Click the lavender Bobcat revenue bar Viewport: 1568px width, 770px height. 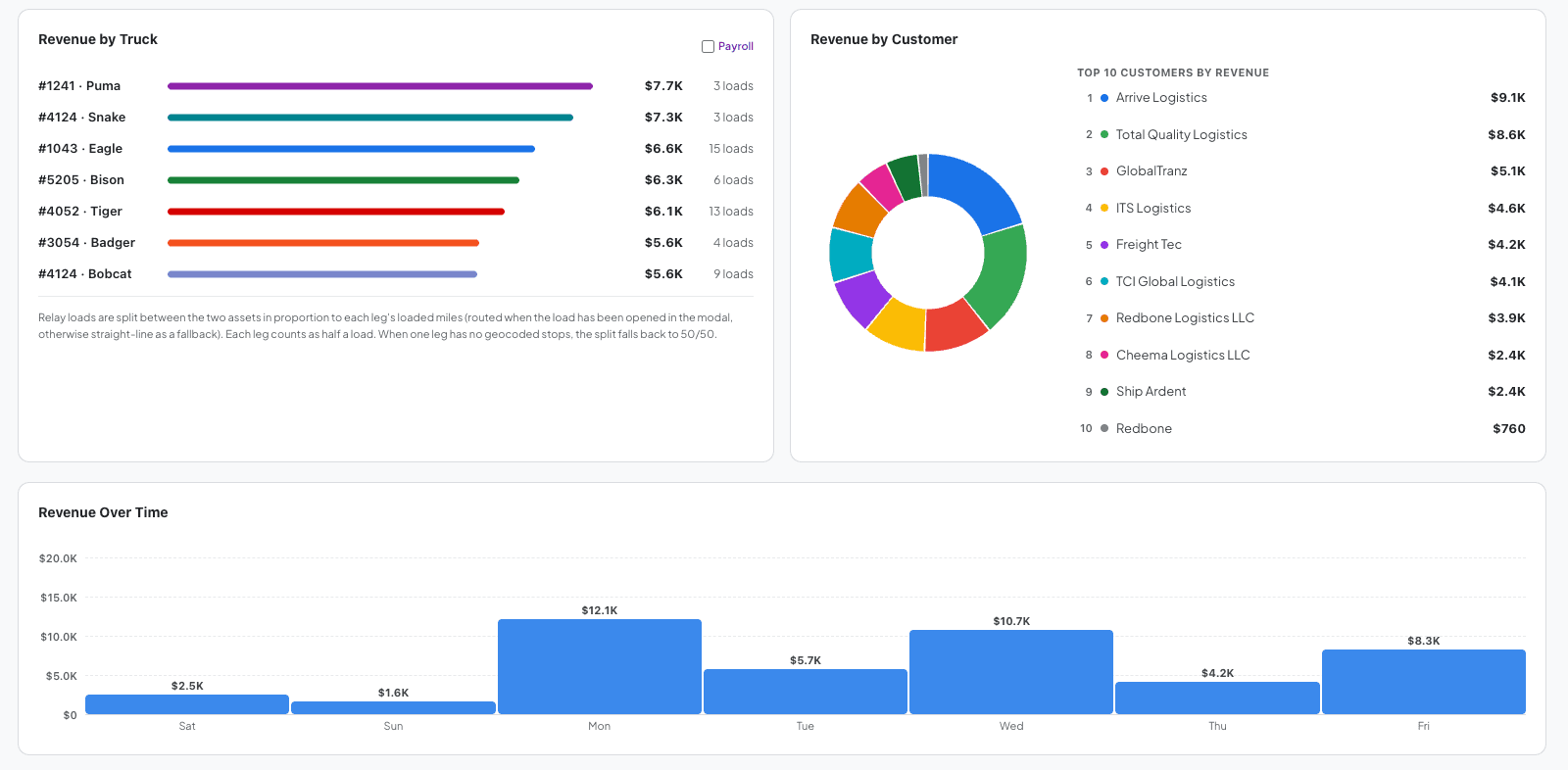pyautogui.click(x=322, y=274)
